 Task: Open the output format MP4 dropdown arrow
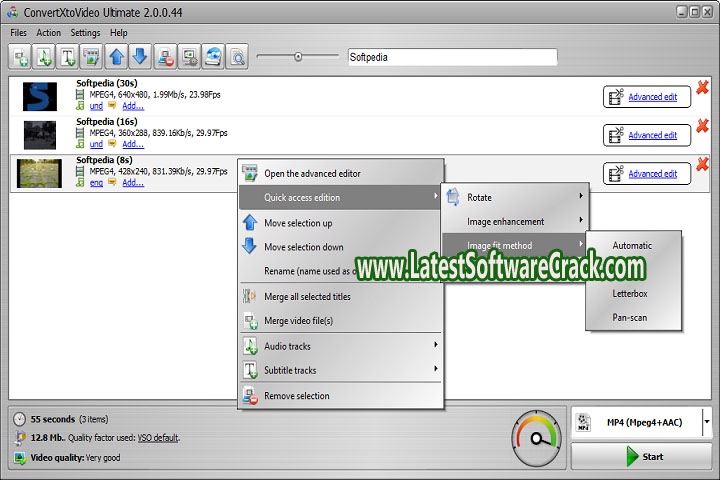point(707,422)
